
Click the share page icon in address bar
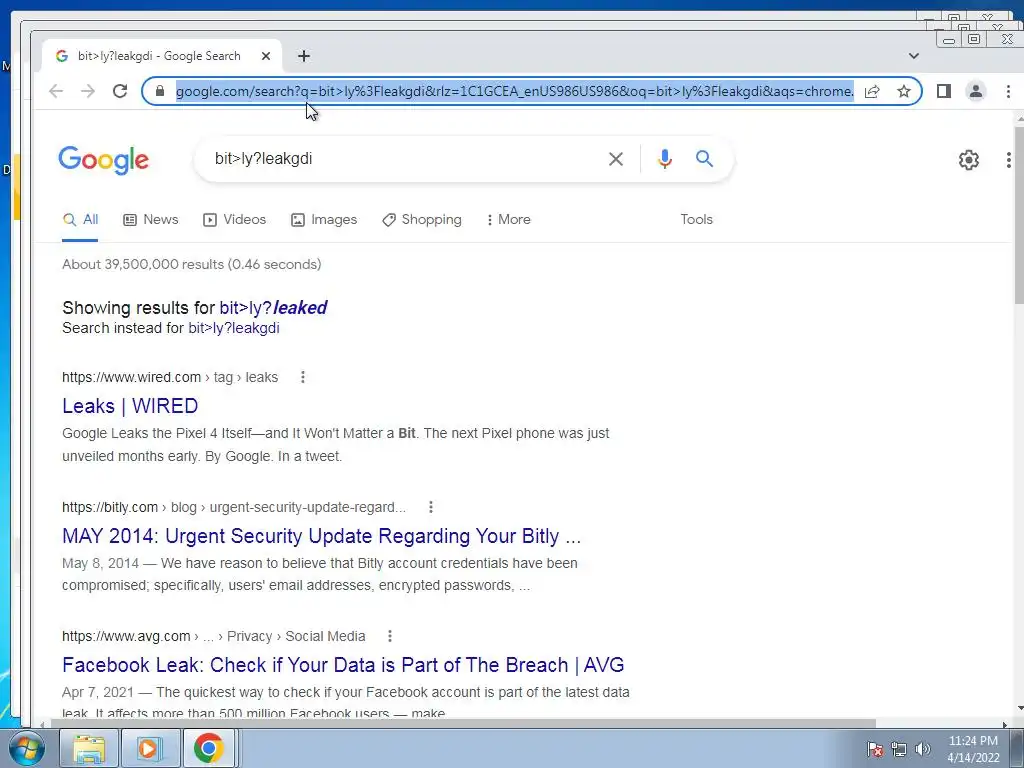[872, 91]
